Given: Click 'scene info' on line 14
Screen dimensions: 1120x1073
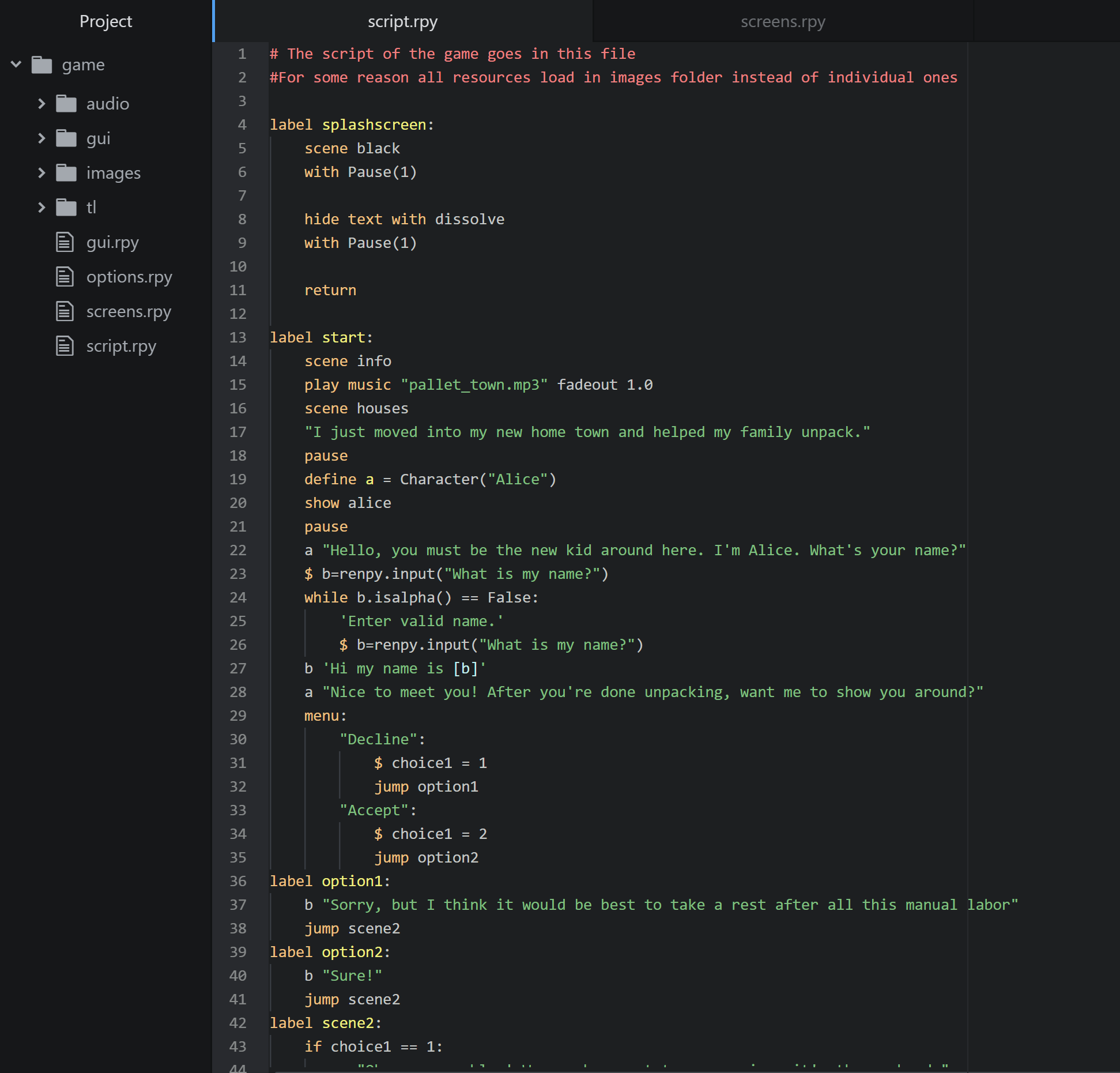Looking at the screenshot, I should pyautogui.click(x=348, y=361).
